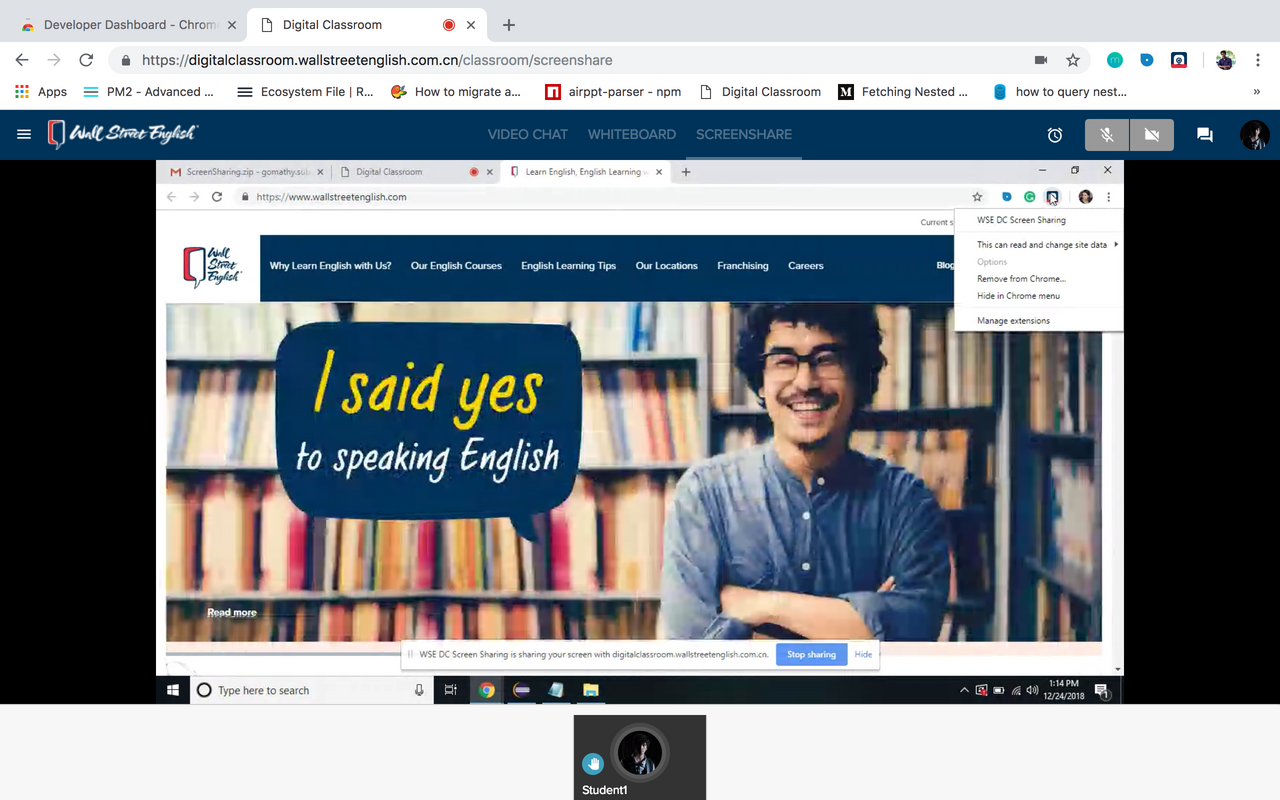Click 'Our Locations' nav item
The image size is (1280, 800).
click(x=666, y=266)
